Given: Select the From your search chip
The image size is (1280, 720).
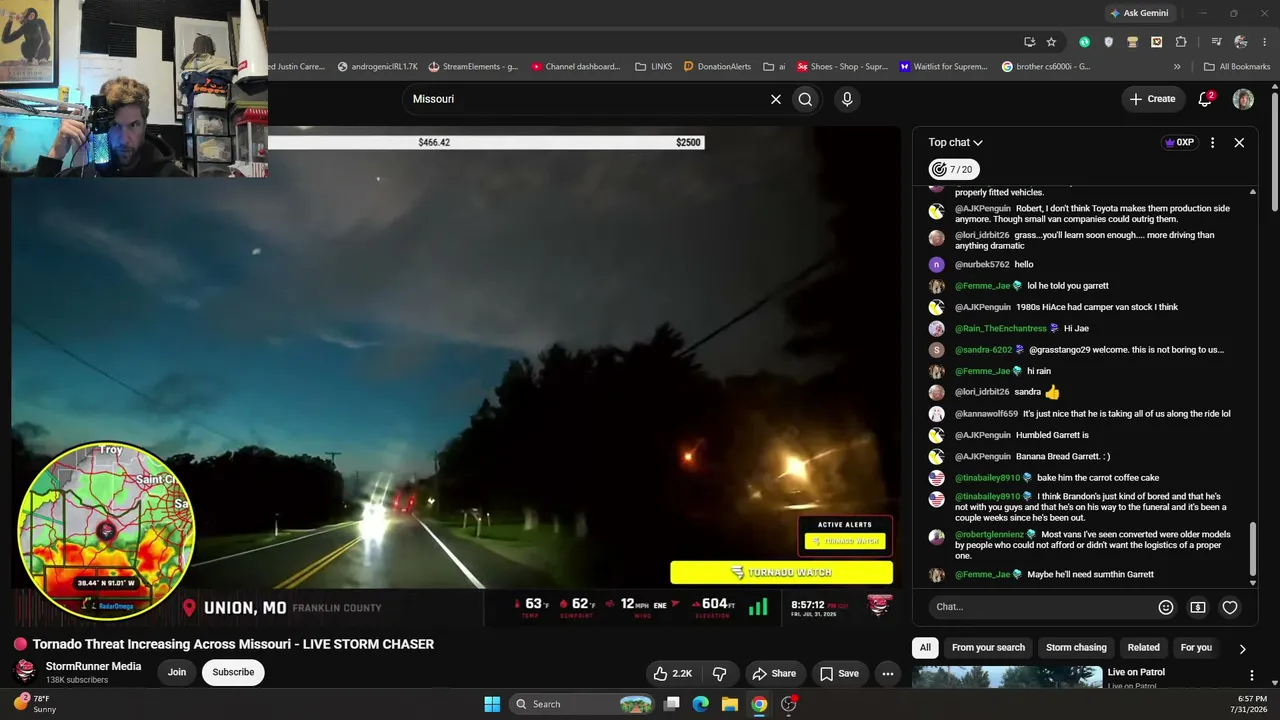Looking at the screenshot, I should pos(988,647).
